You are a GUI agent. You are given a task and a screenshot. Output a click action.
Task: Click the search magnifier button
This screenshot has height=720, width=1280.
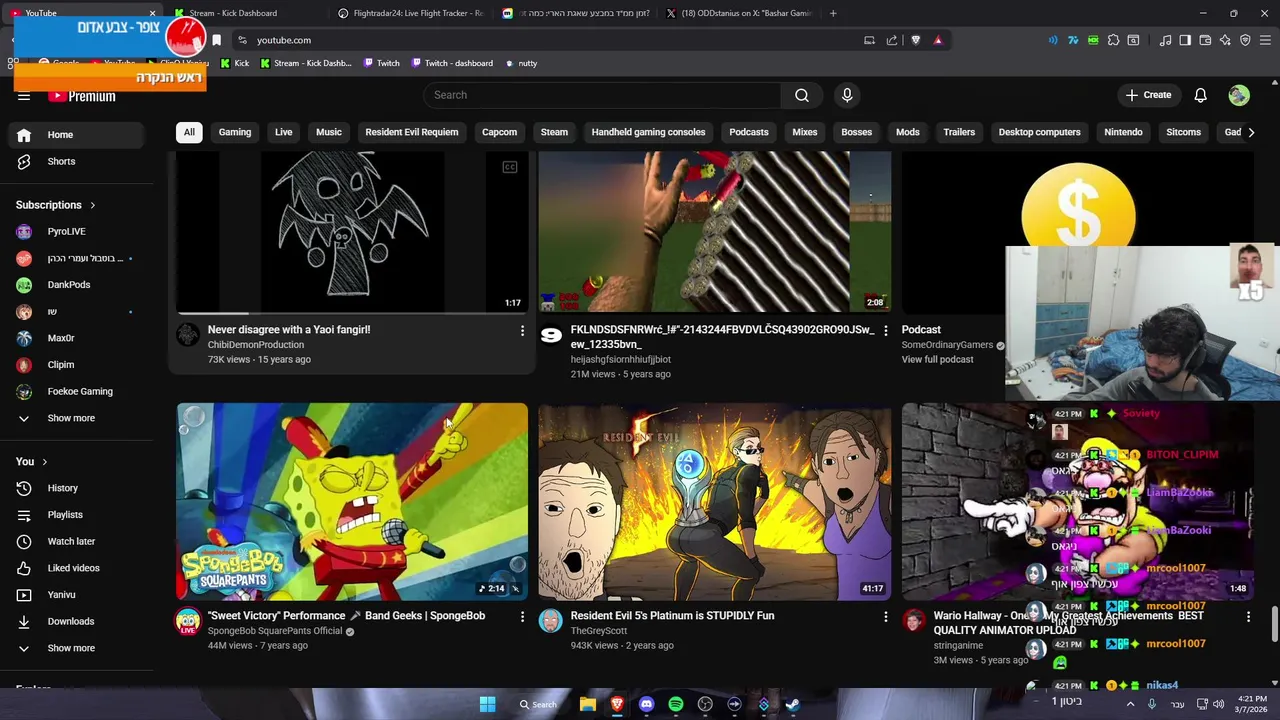coord(802,95)
